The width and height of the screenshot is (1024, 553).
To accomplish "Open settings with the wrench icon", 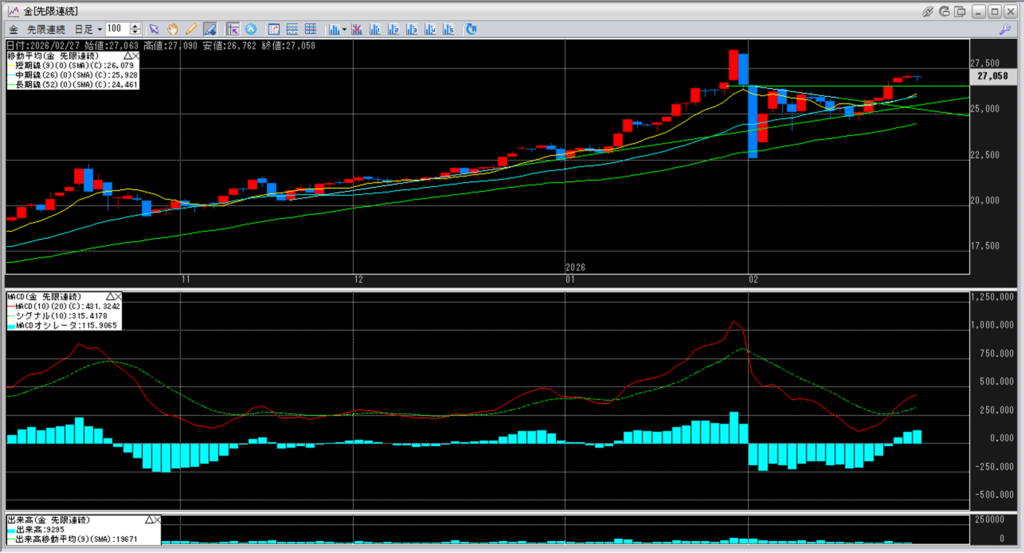I will pyautogui.click(x=1004, y=29).
